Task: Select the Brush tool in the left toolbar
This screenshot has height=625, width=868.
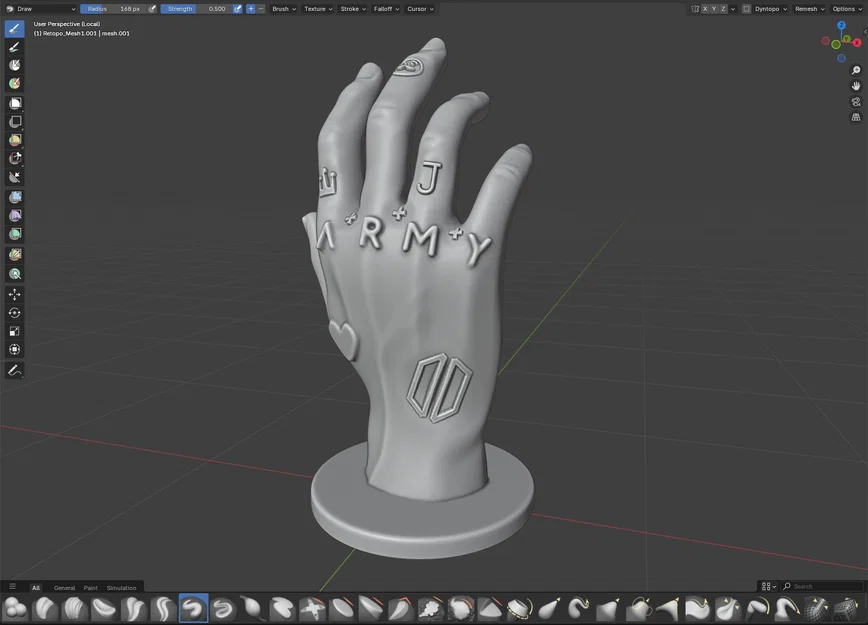Action: pyautogui.click(x=15, y=29)
